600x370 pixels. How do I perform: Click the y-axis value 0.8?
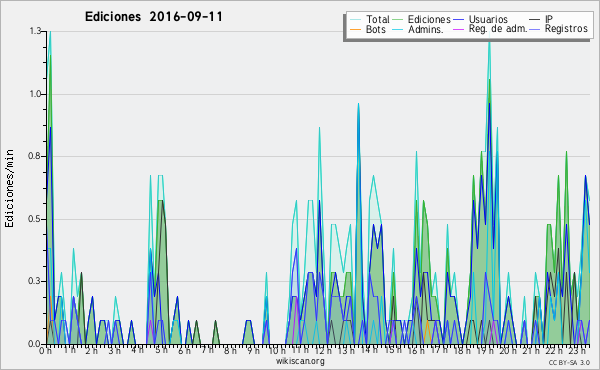(35, 156)
